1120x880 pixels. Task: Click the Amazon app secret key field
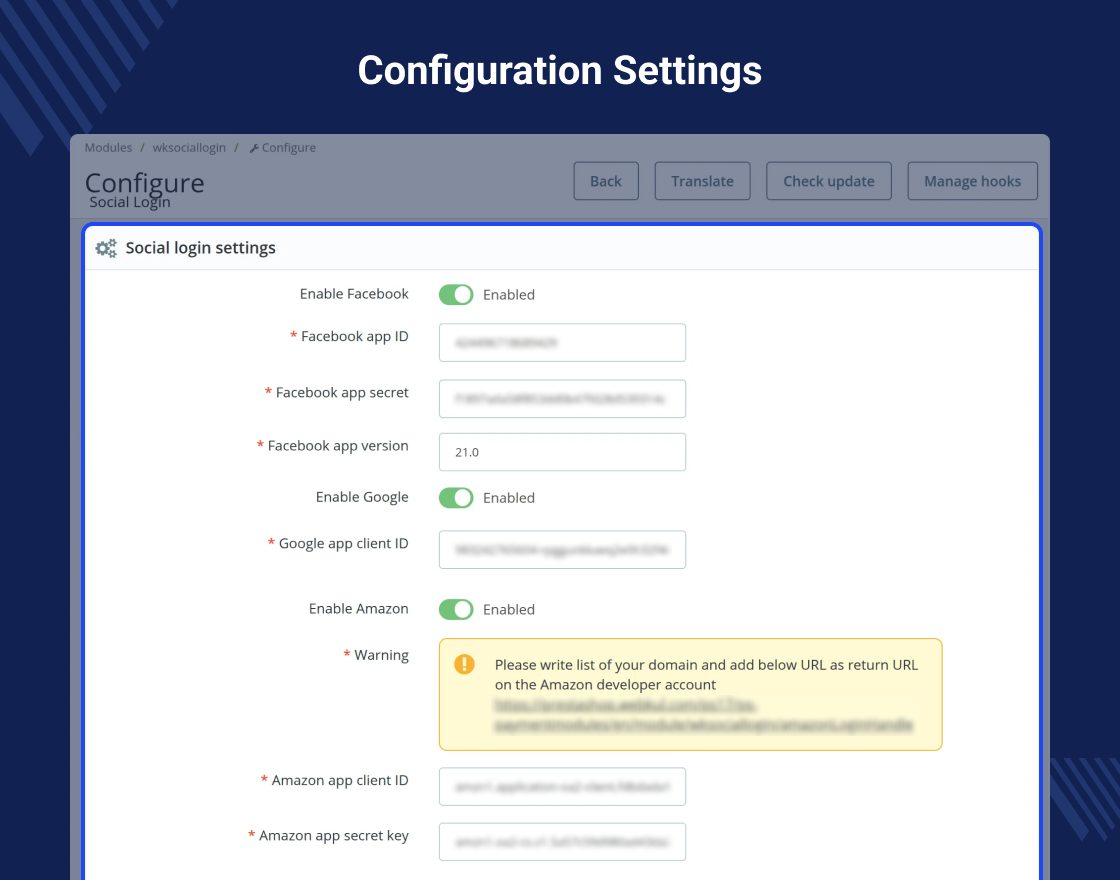562,841
